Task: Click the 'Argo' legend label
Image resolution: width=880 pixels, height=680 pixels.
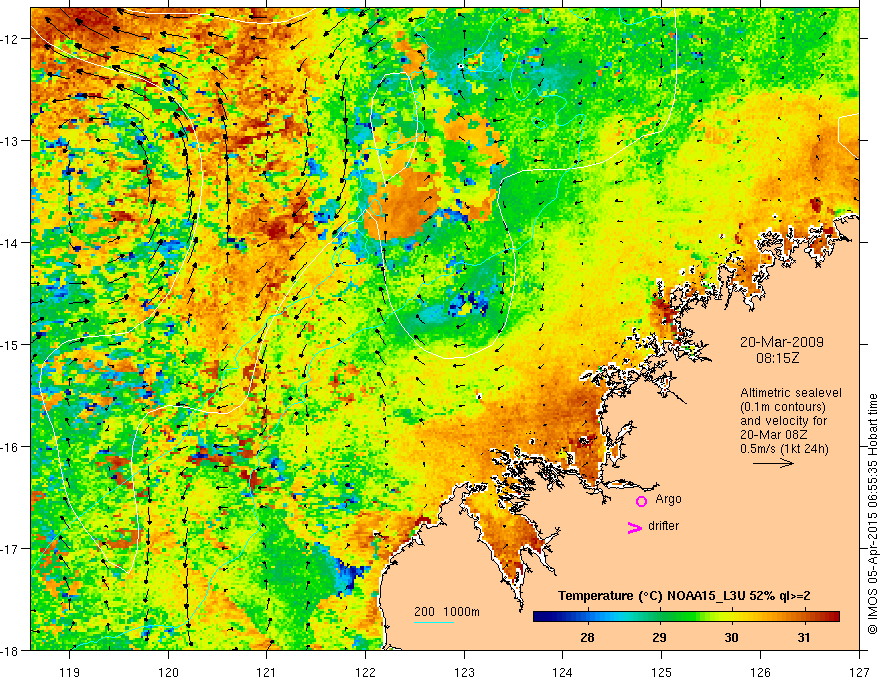Action: [x=668, y=499]
